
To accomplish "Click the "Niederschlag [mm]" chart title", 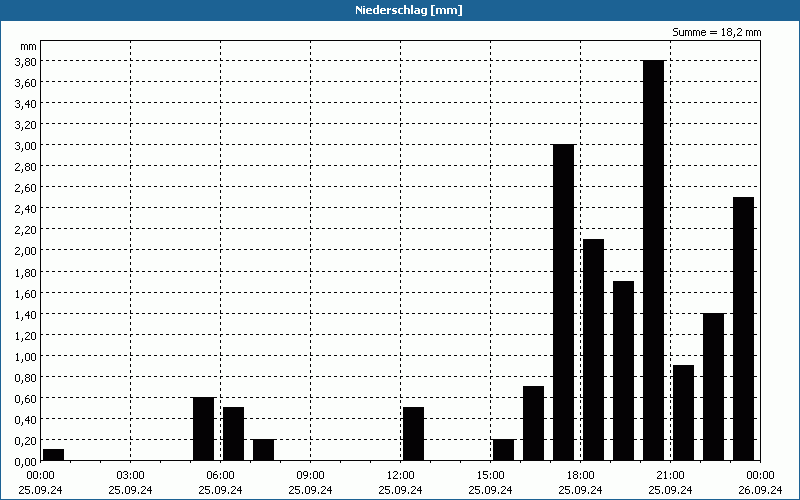I will click(x=409, y=10).
